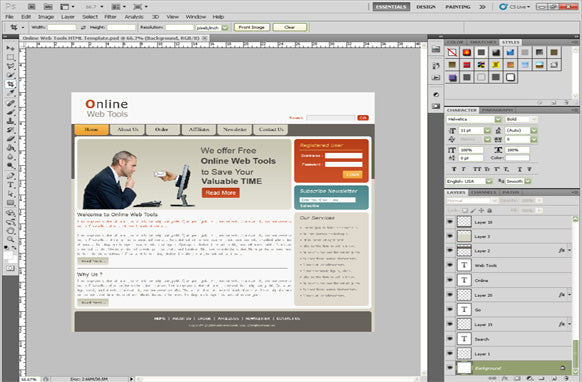Click the Clear button in options bar

290,27
